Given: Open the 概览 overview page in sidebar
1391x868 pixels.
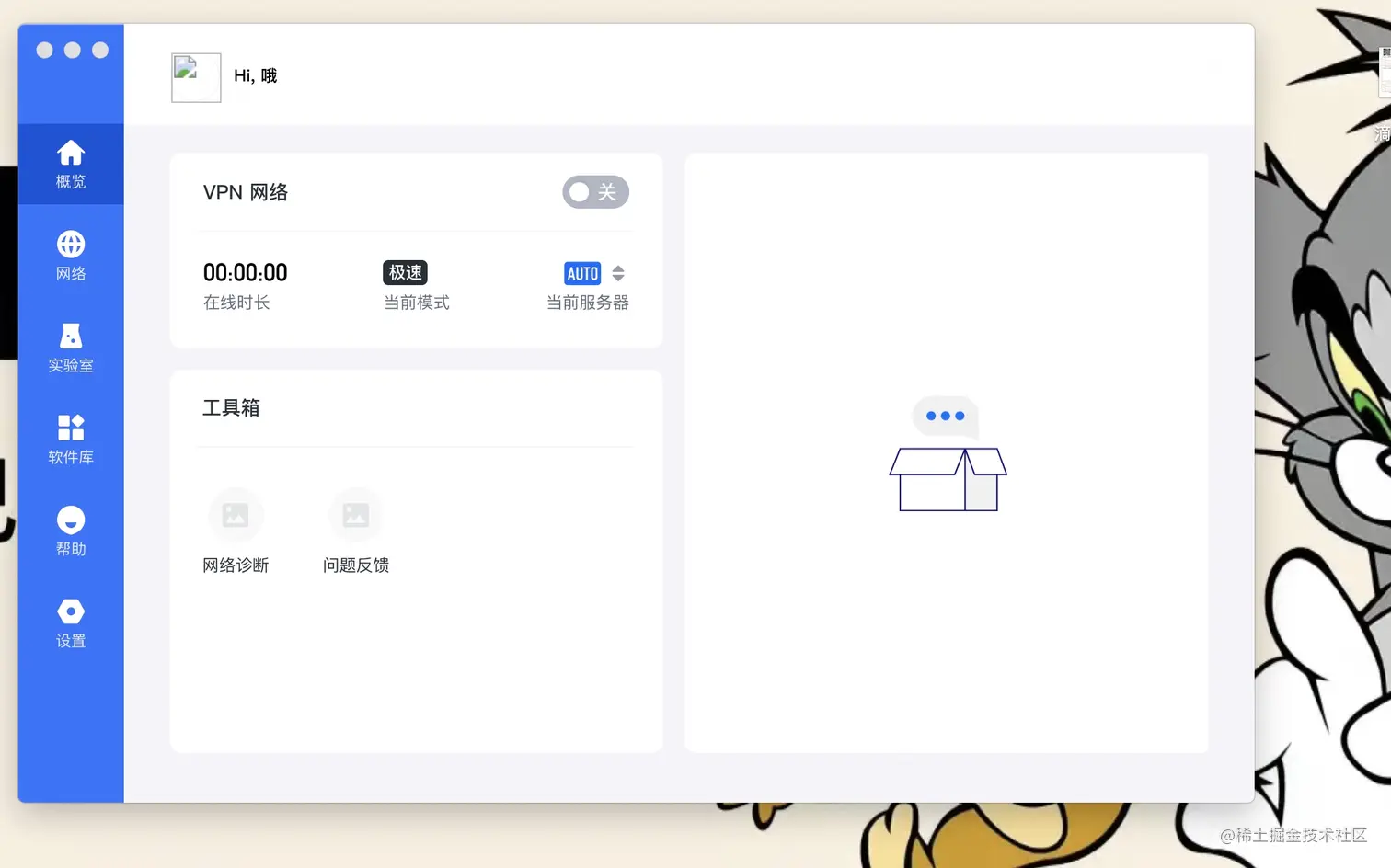Looking at the screenshot, I should click(70, 164).
